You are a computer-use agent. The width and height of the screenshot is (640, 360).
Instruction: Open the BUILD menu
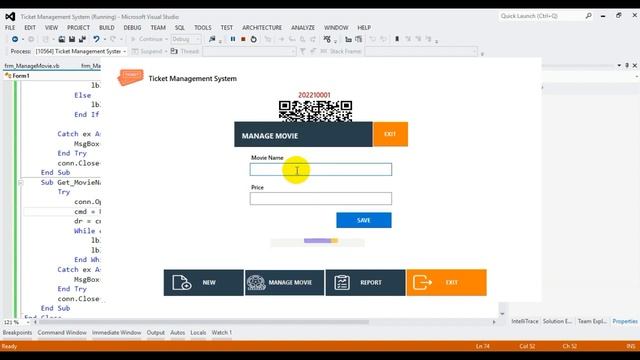pyautogui.click(x=107, y=27)
